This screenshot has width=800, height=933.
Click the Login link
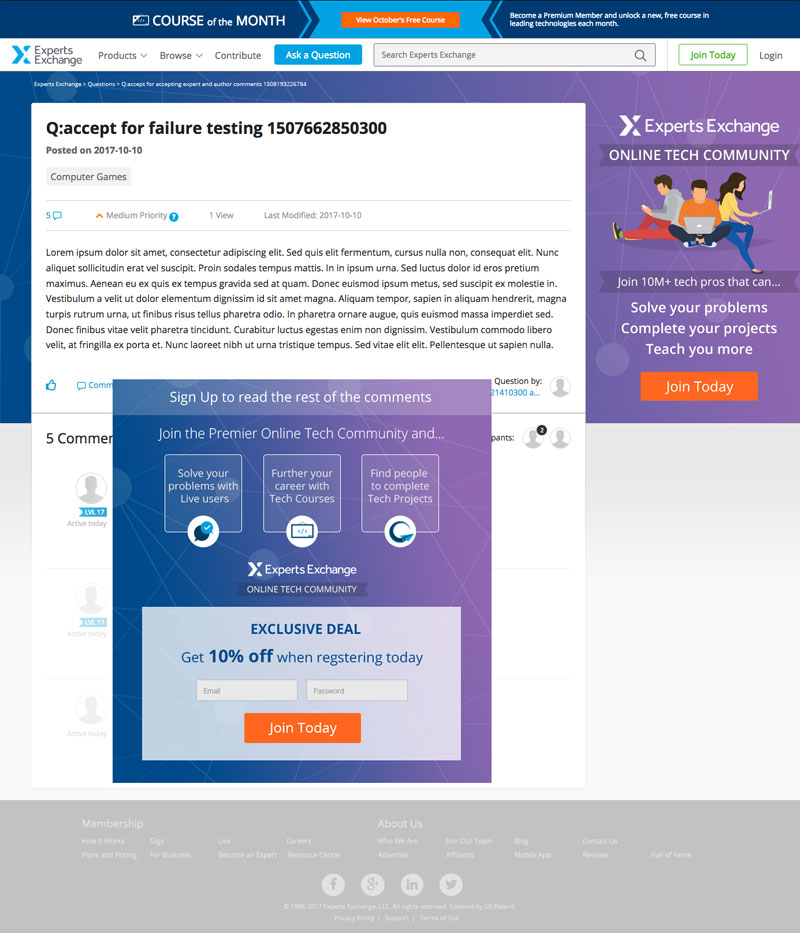click(x=770, y=55)
